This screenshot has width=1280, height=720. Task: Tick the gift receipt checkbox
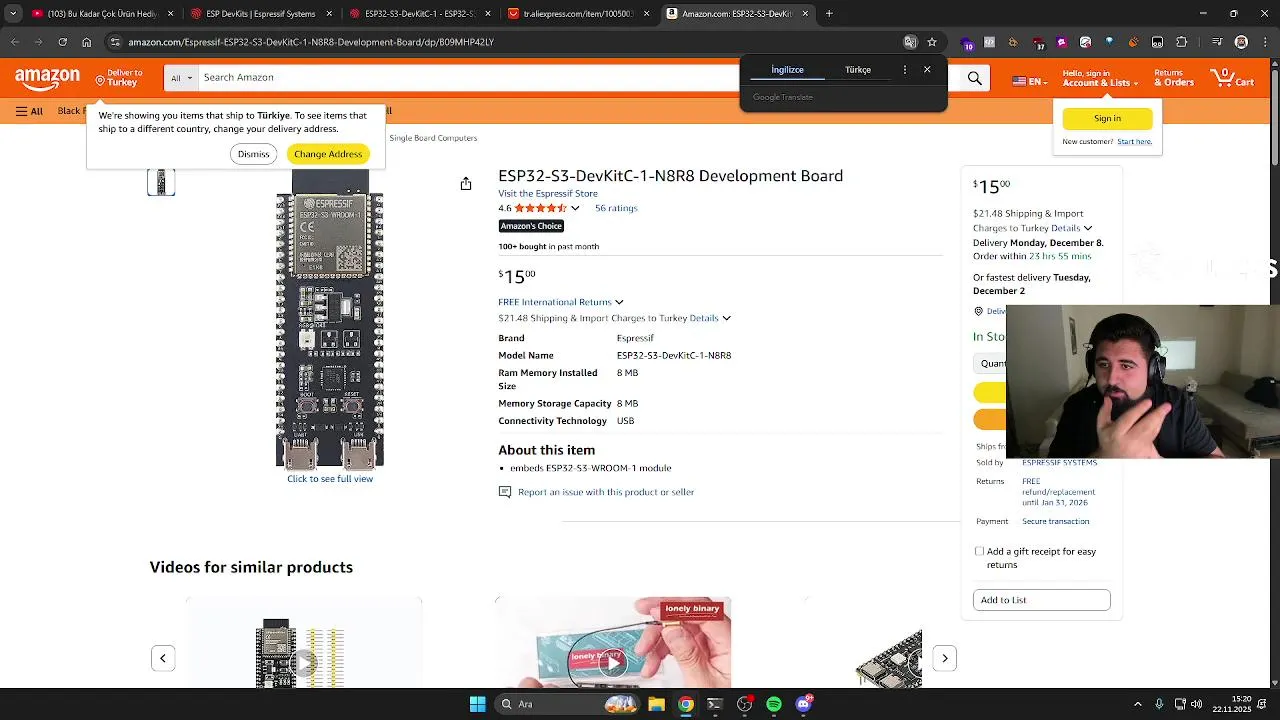point(979,551)
